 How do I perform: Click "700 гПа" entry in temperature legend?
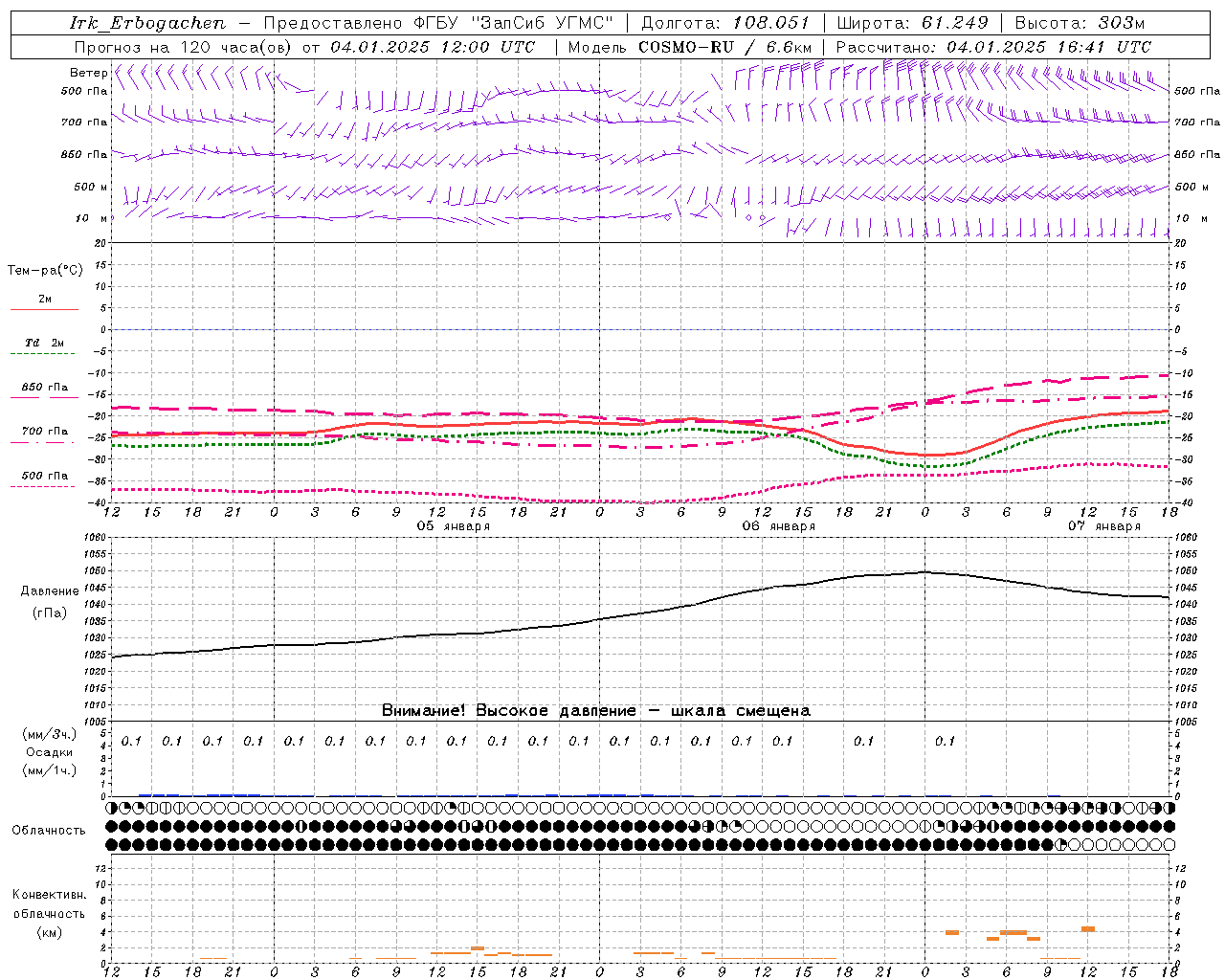[44, 432]
